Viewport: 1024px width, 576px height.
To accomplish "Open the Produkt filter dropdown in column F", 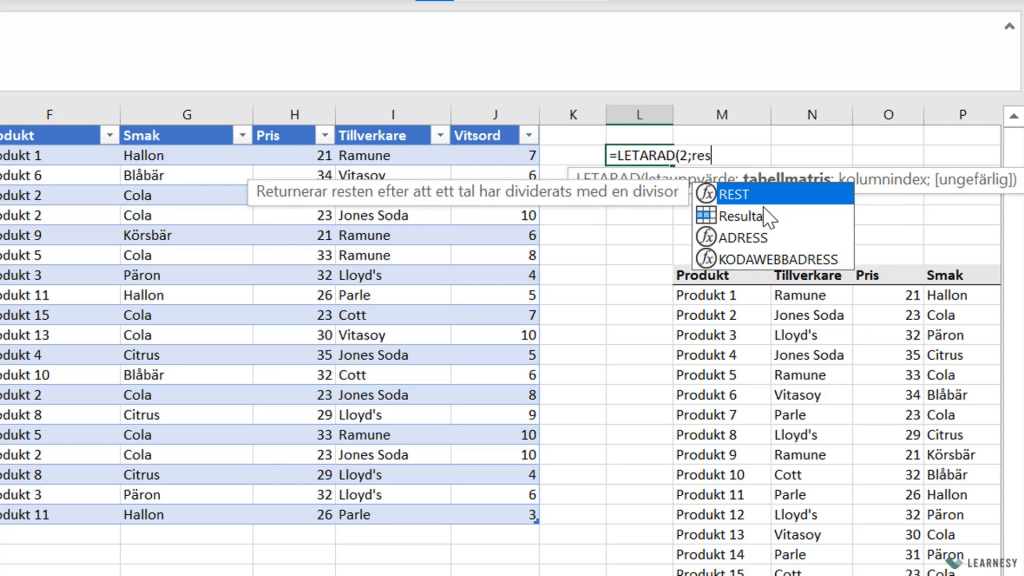I will point(108,135).
